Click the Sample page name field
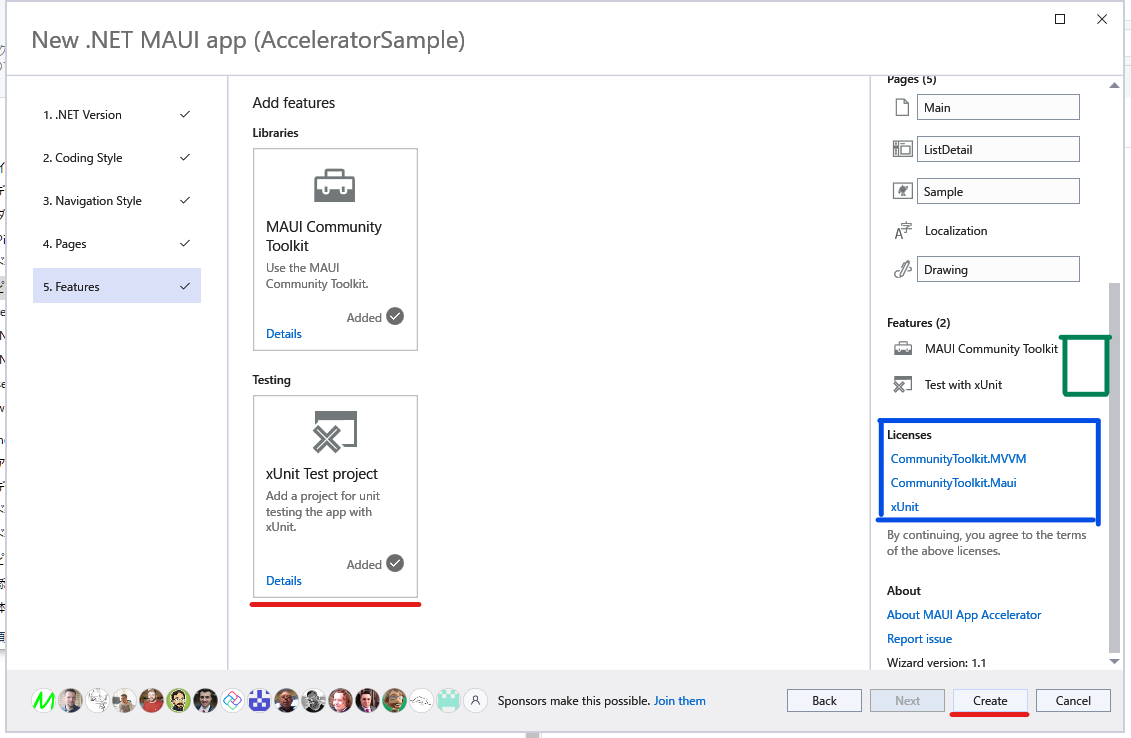This screenshot has width=1131, height=738. click(x=998, y=191)
